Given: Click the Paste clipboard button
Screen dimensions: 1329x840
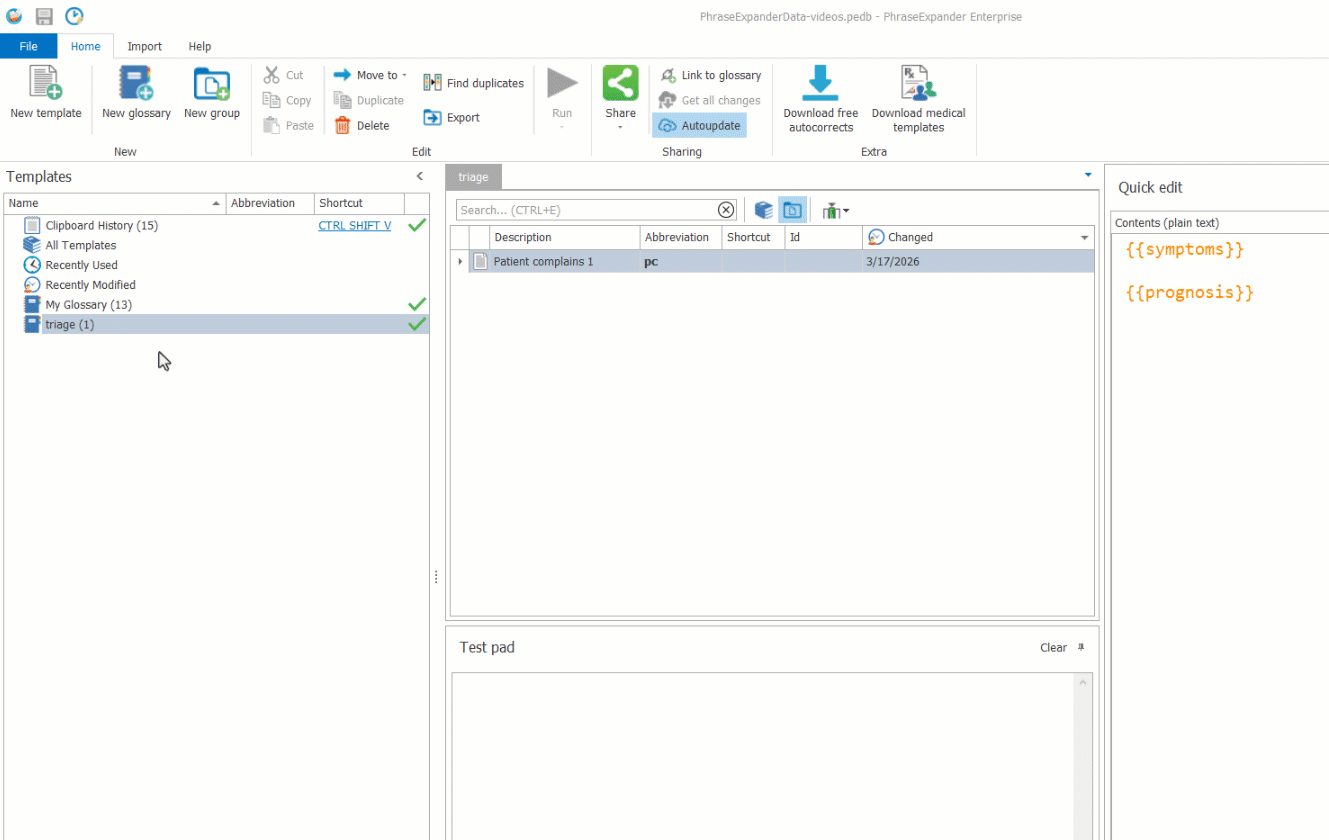Looking at the screenshot, I should 288,125.
